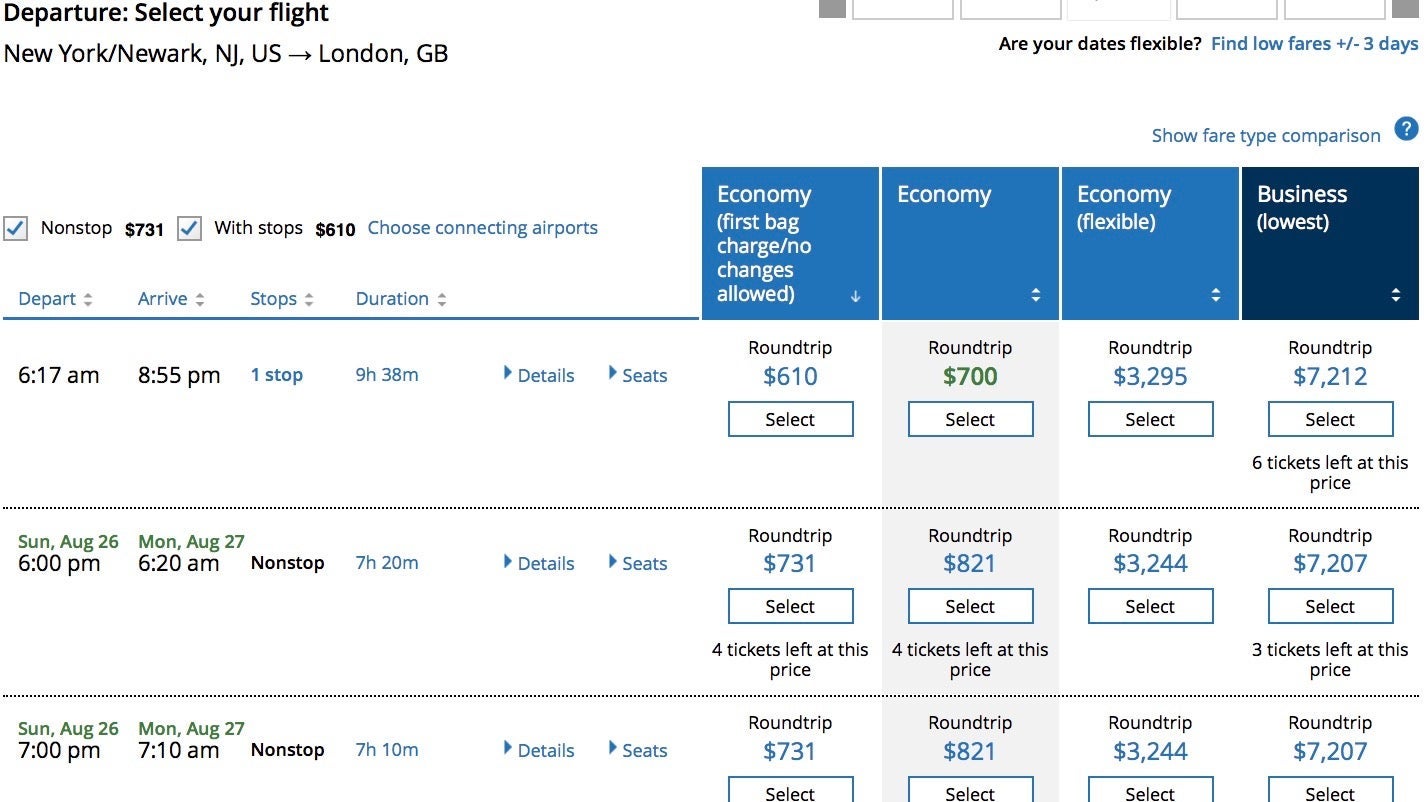
Task: Uncheck the Nonstop flights checkbox
Action: (16, 228)
